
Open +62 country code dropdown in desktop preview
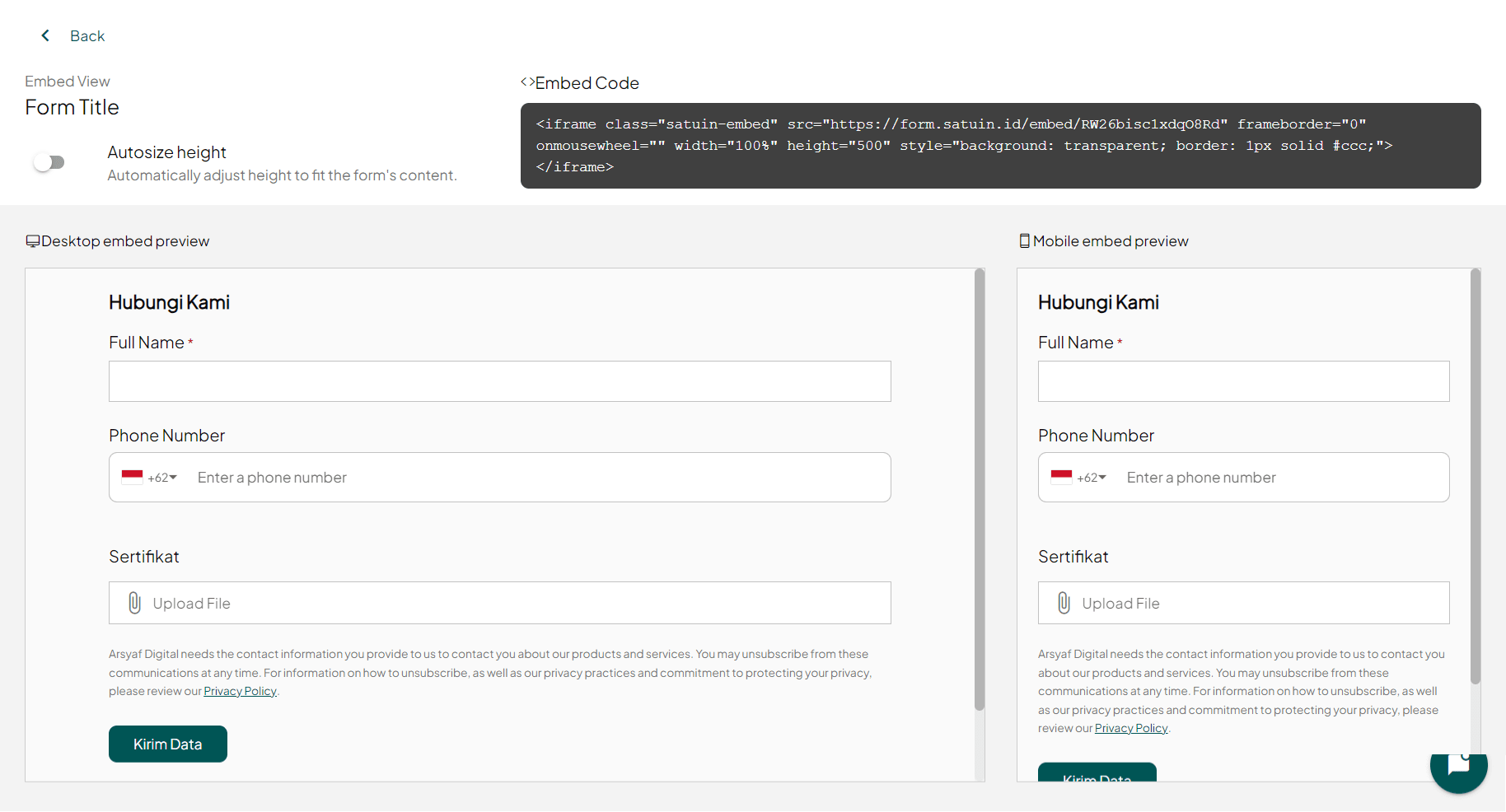point(162,478)
